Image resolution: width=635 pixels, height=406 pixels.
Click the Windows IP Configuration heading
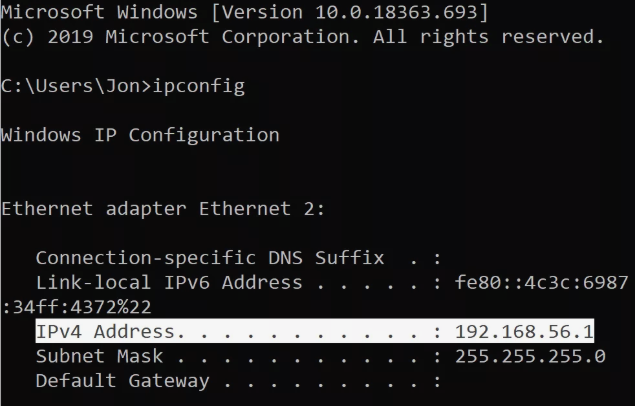pos(140,135)
